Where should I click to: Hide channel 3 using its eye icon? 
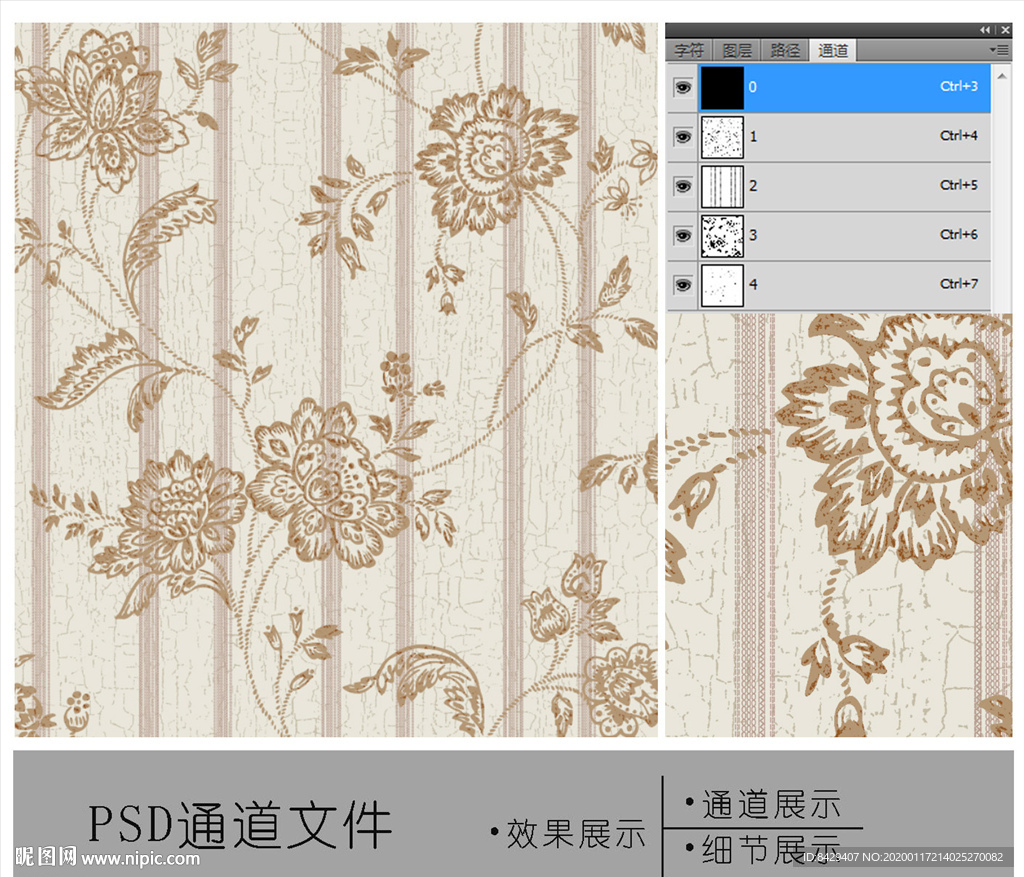[683, 236]
